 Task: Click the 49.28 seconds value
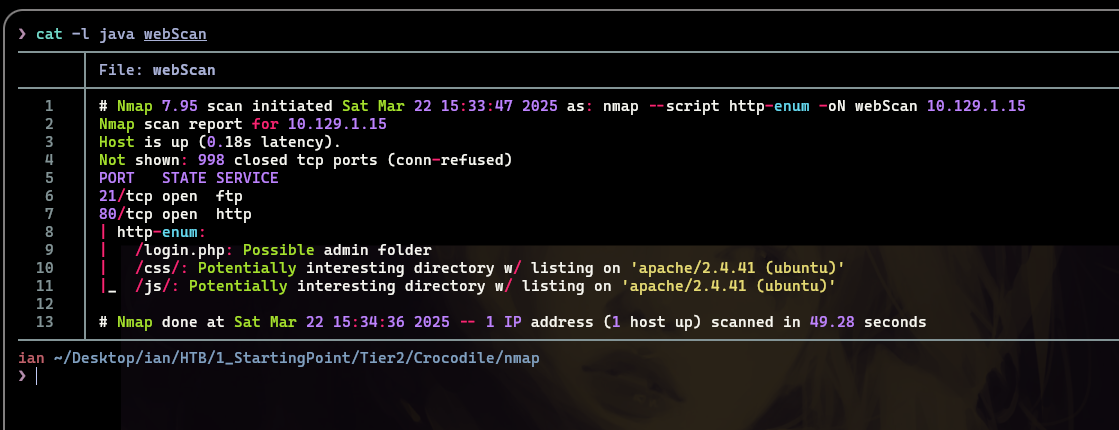point(868,322)
